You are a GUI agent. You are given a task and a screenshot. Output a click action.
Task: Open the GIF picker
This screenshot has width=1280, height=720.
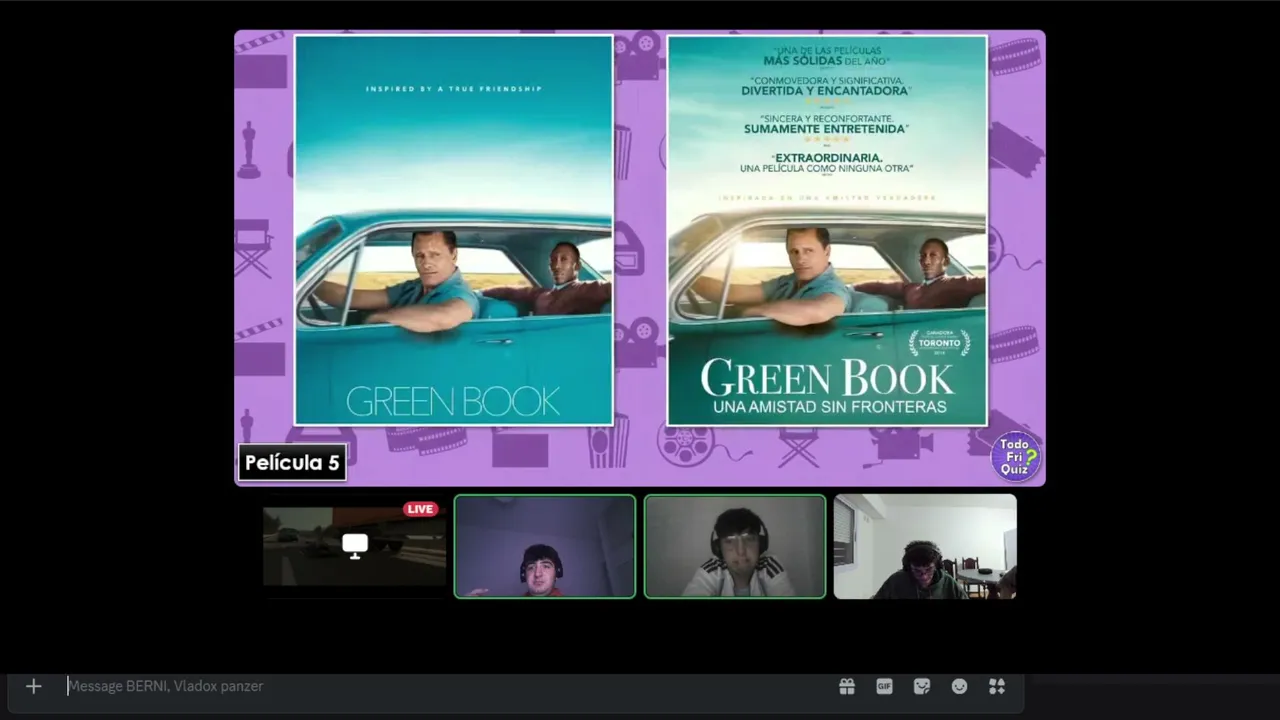tap(884, 686)
